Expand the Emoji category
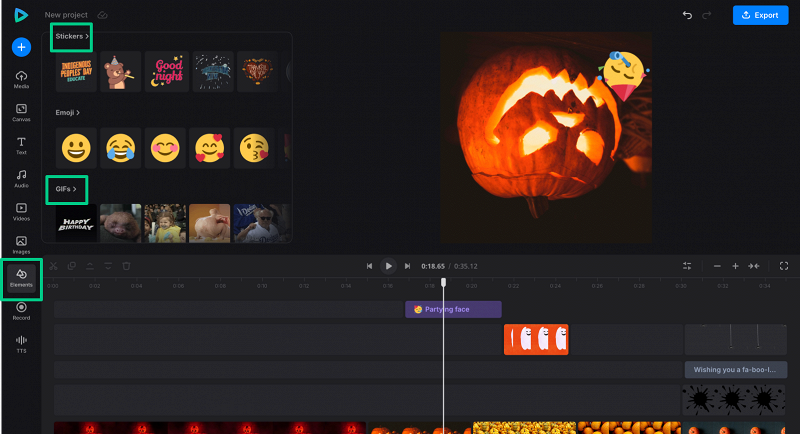The width and height of the screenshot is (800, 434). click(x=68, y=113)
